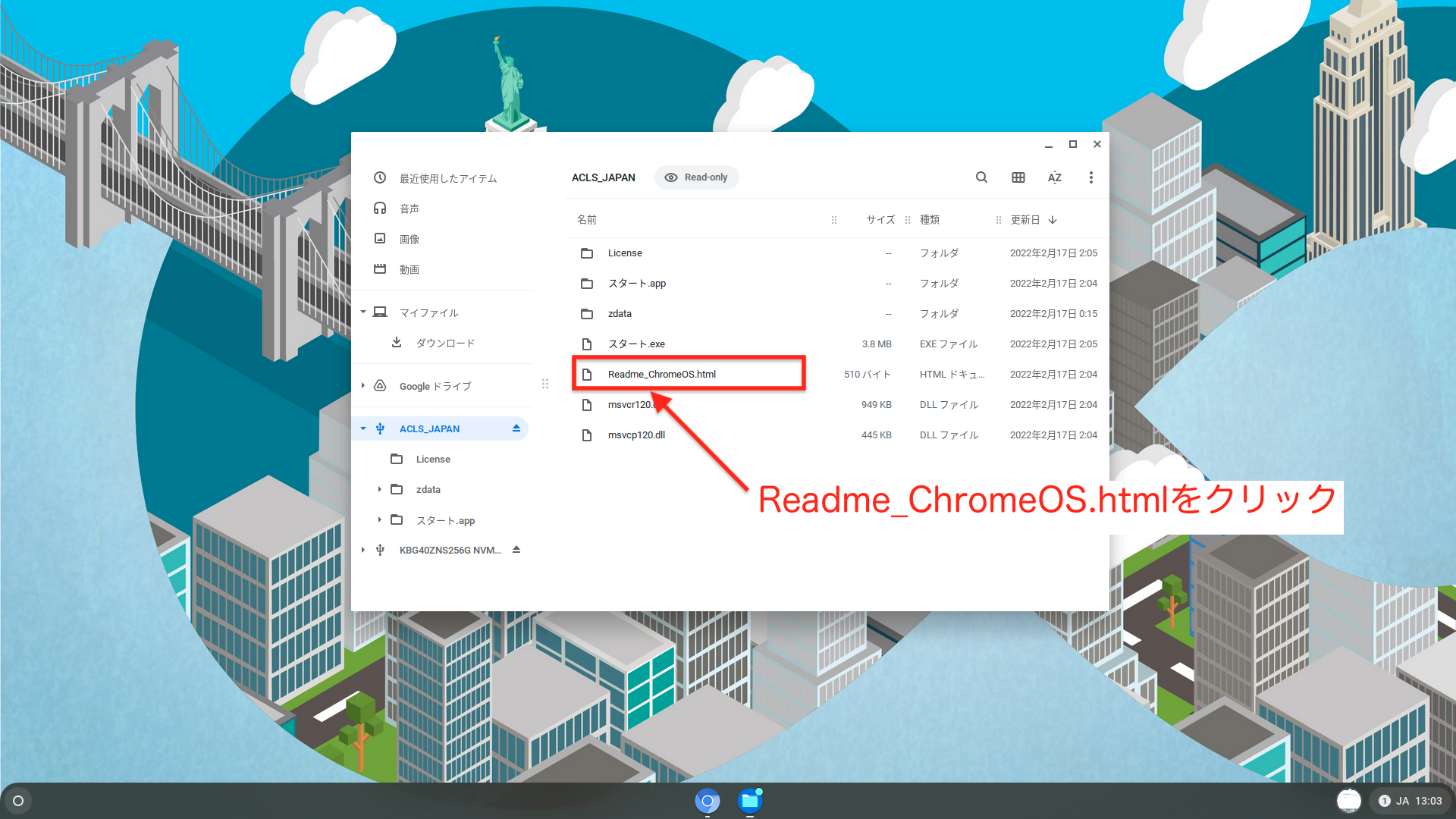Collapse the ACLS_JAPAN tree arrow
The height and width of the screenshot is (819, 1456).
click(x=363, y=428)
